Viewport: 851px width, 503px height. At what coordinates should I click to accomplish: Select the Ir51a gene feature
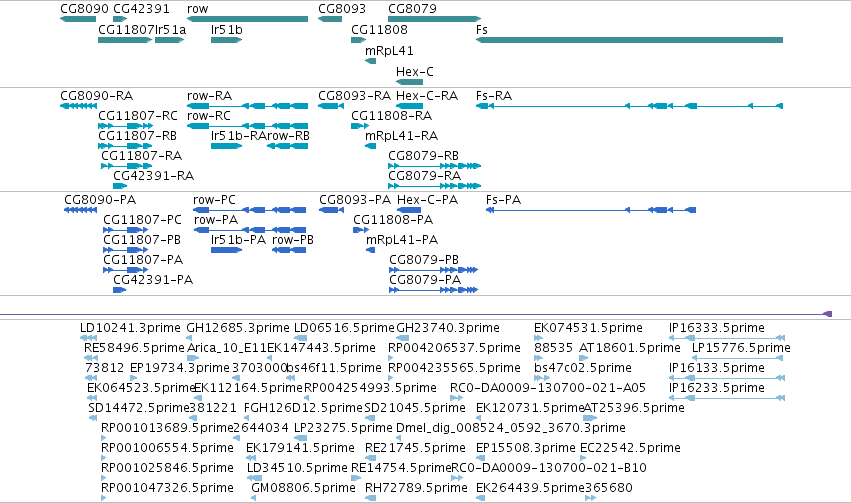pos(169,40)
